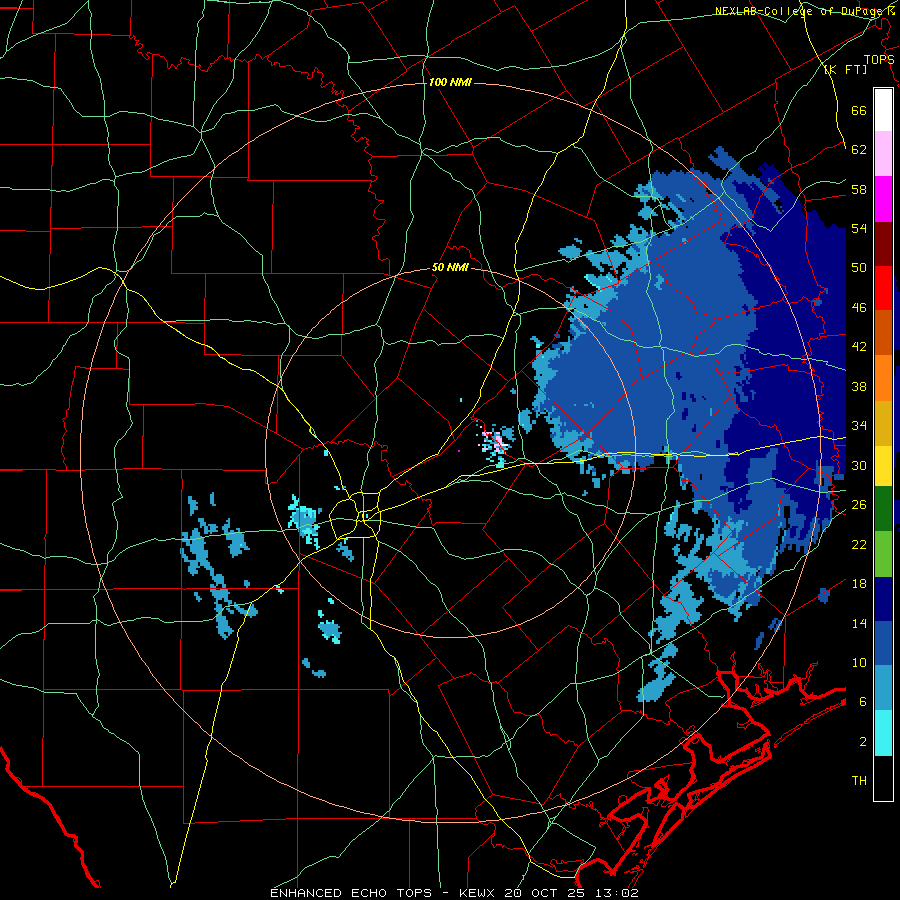Choose the cyan legend swatch
This screenshot has height=900, width=900.
click(x=883, y=733)
